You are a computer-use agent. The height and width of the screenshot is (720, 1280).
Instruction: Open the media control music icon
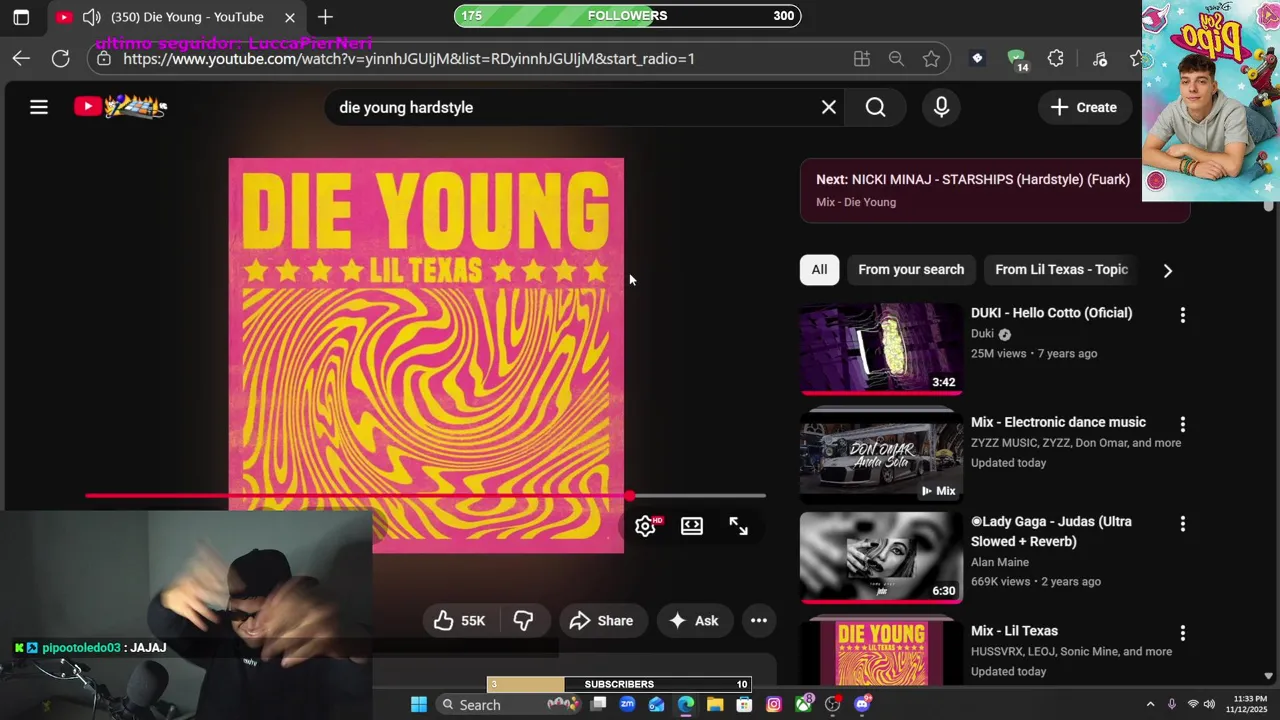pos(1100,59)
